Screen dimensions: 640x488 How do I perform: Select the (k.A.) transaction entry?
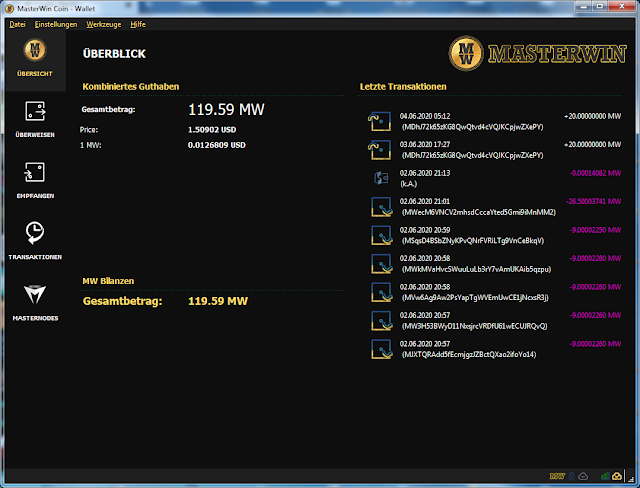point(409,184)
